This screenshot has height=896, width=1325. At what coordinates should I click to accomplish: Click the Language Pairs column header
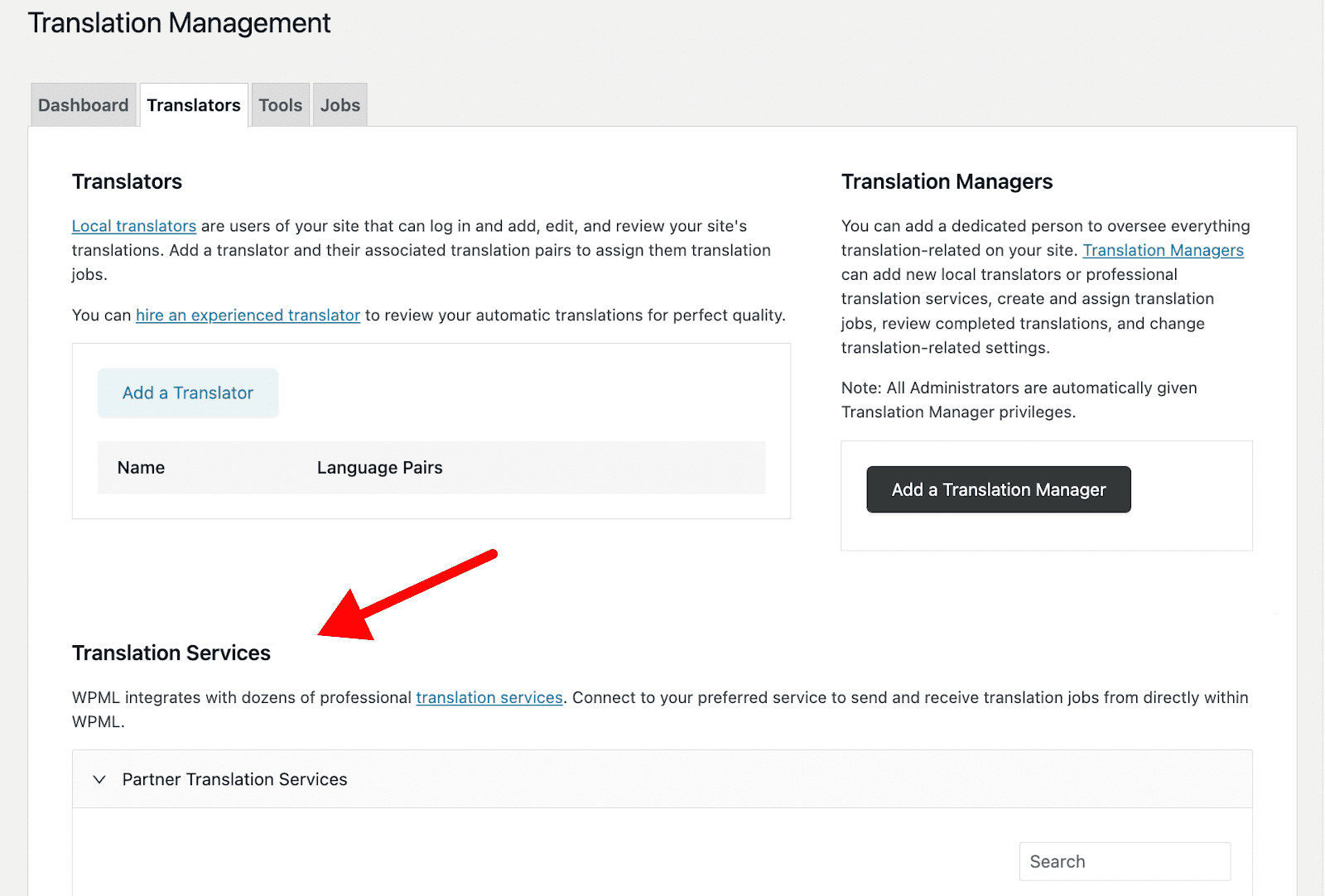(x=379, y=467)
